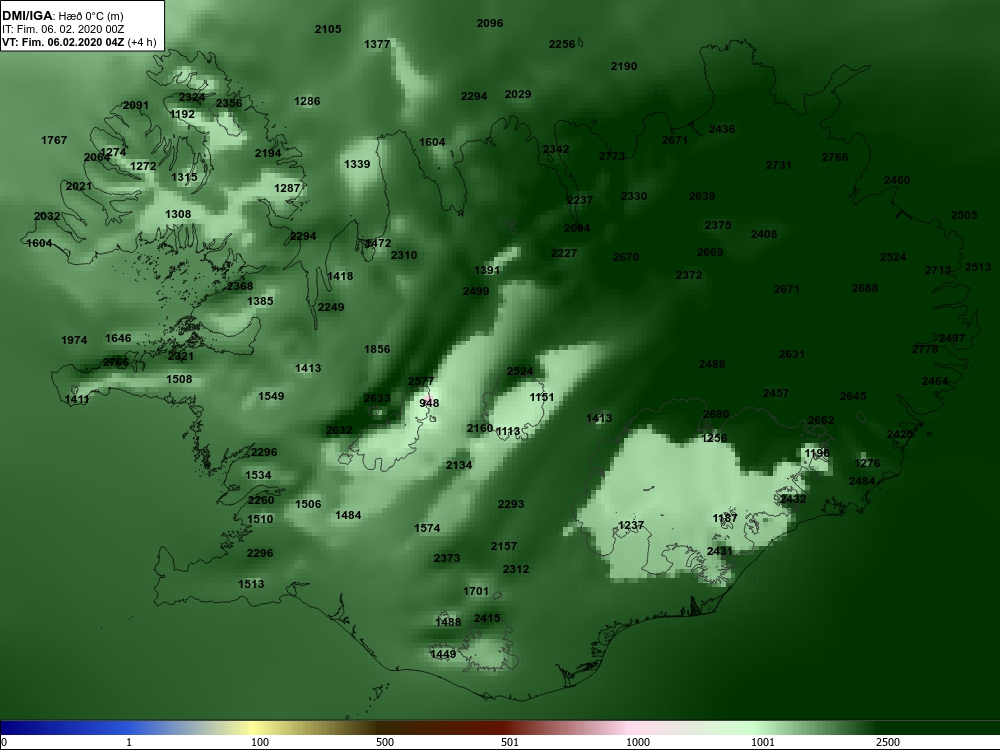1000x750 pixels.
Task: Click the value 1411 on the peninsula tip
Action: coord(77,399)
